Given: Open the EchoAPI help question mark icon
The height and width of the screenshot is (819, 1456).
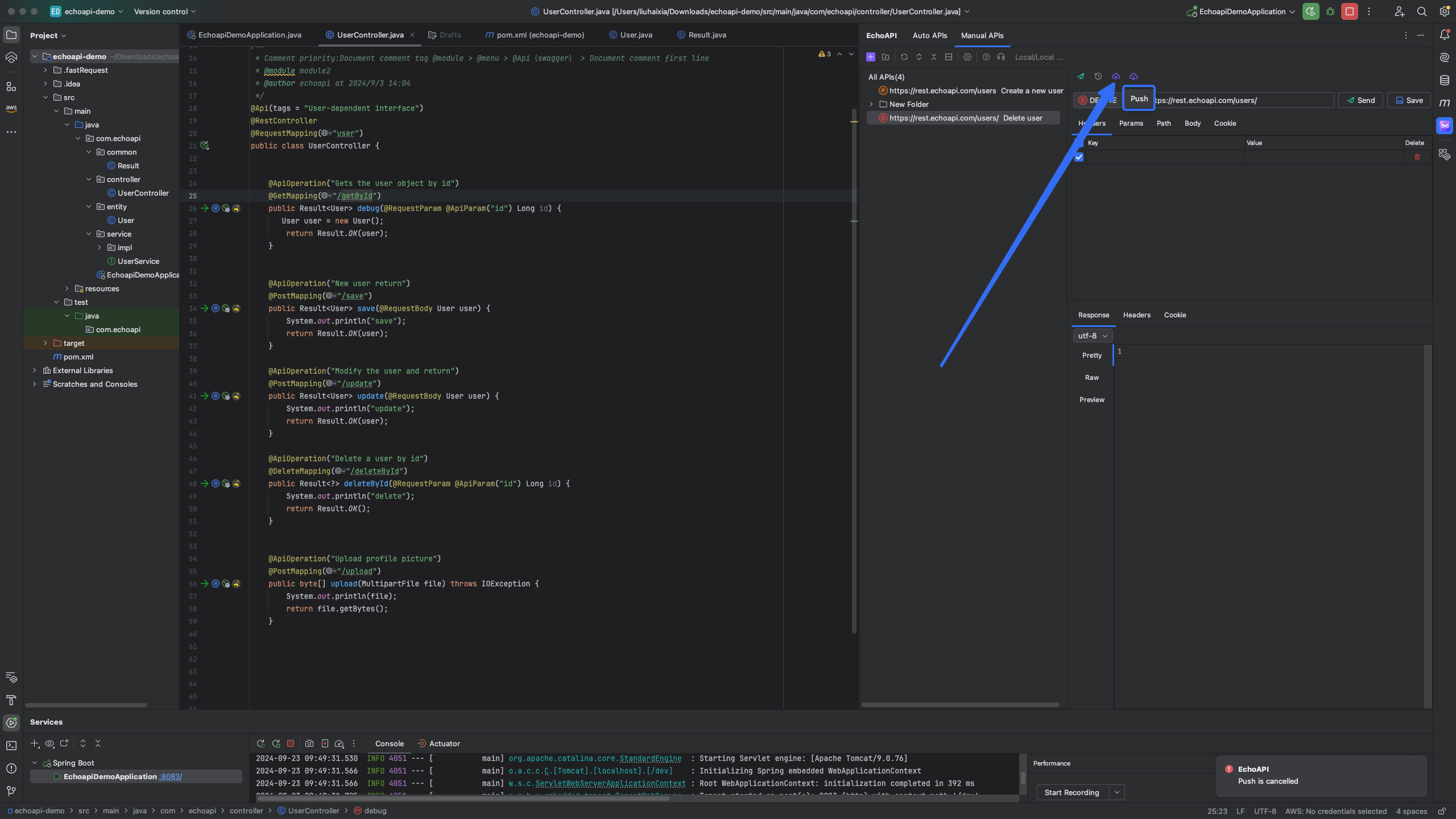Looking at the screenshot, I should coord(986,57).
